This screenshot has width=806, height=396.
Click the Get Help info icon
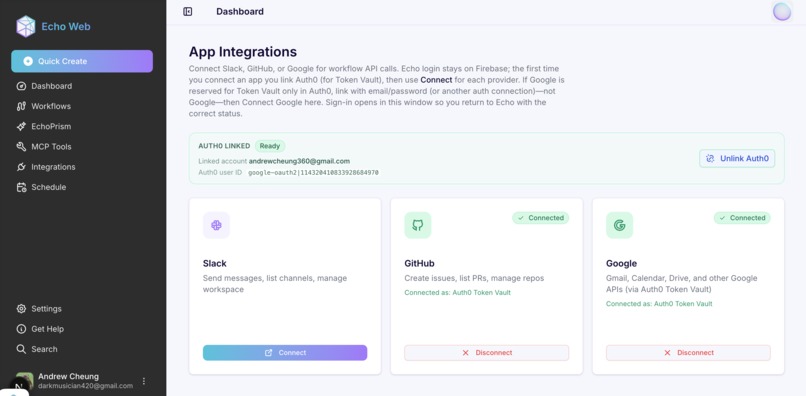pos(21,329)
